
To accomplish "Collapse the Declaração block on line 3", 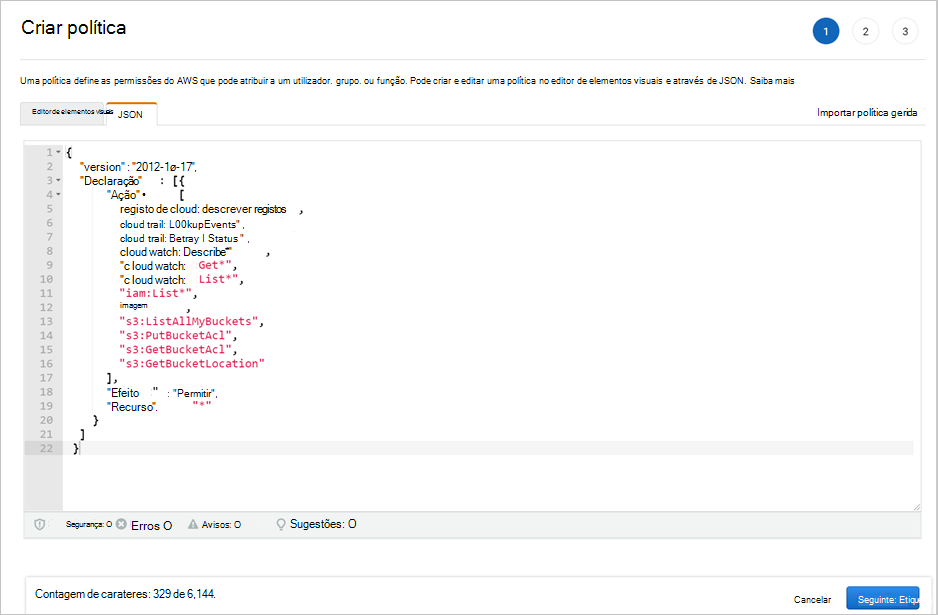I will click(x=59, y=180).
